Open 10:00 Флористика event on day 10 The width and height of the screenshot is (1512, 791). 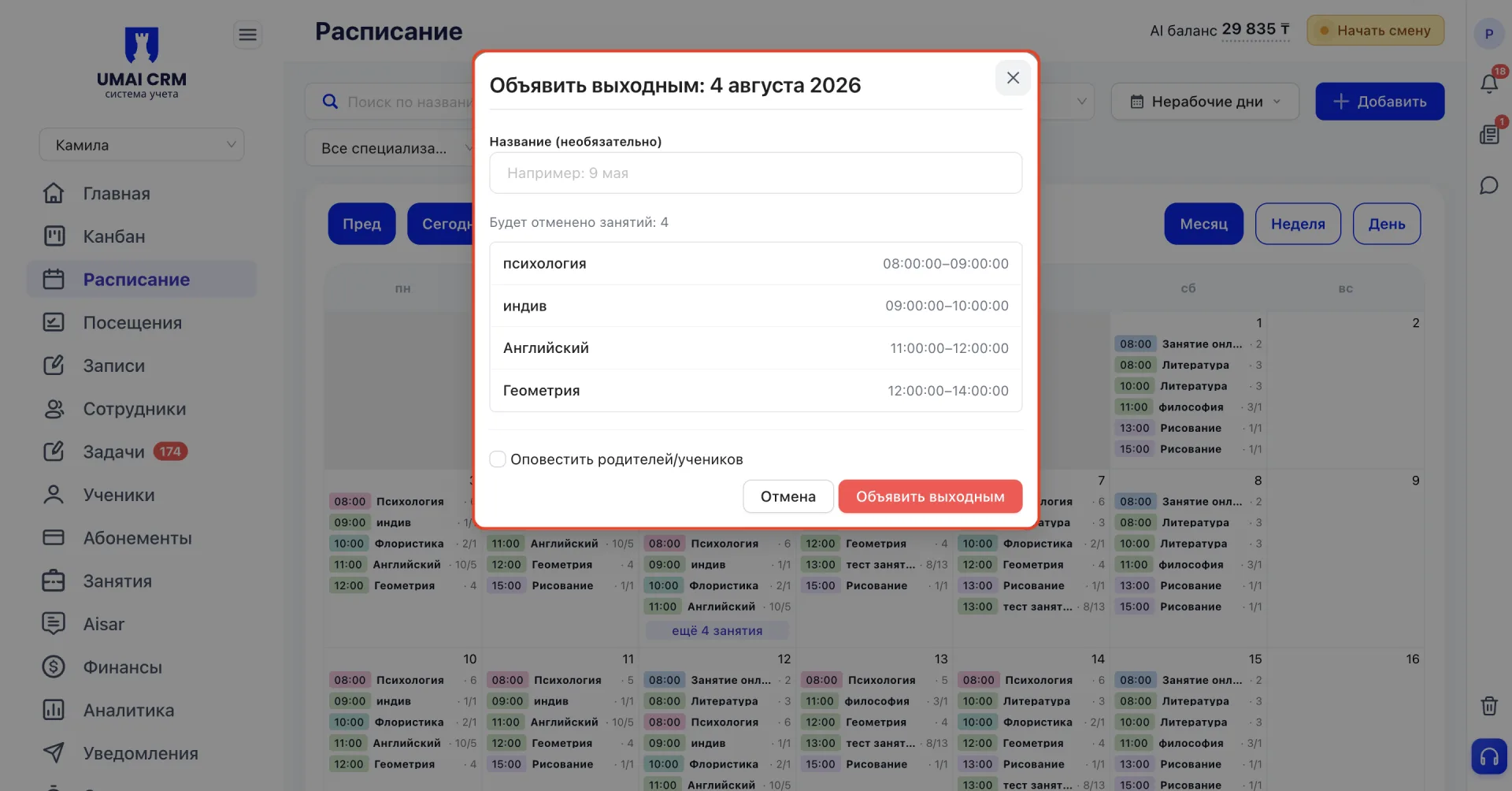click(x=402, y=722)
